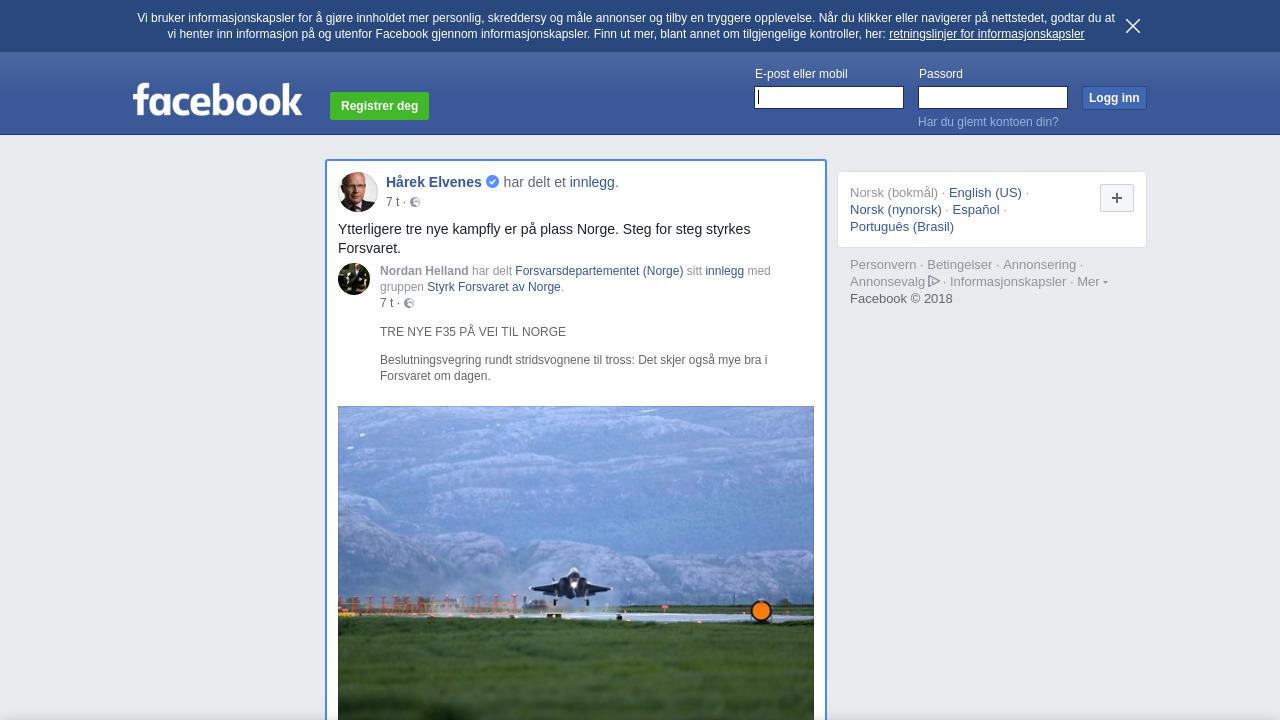Click the globe privacy icon under Hårek Elvenes

pos(415,202)
